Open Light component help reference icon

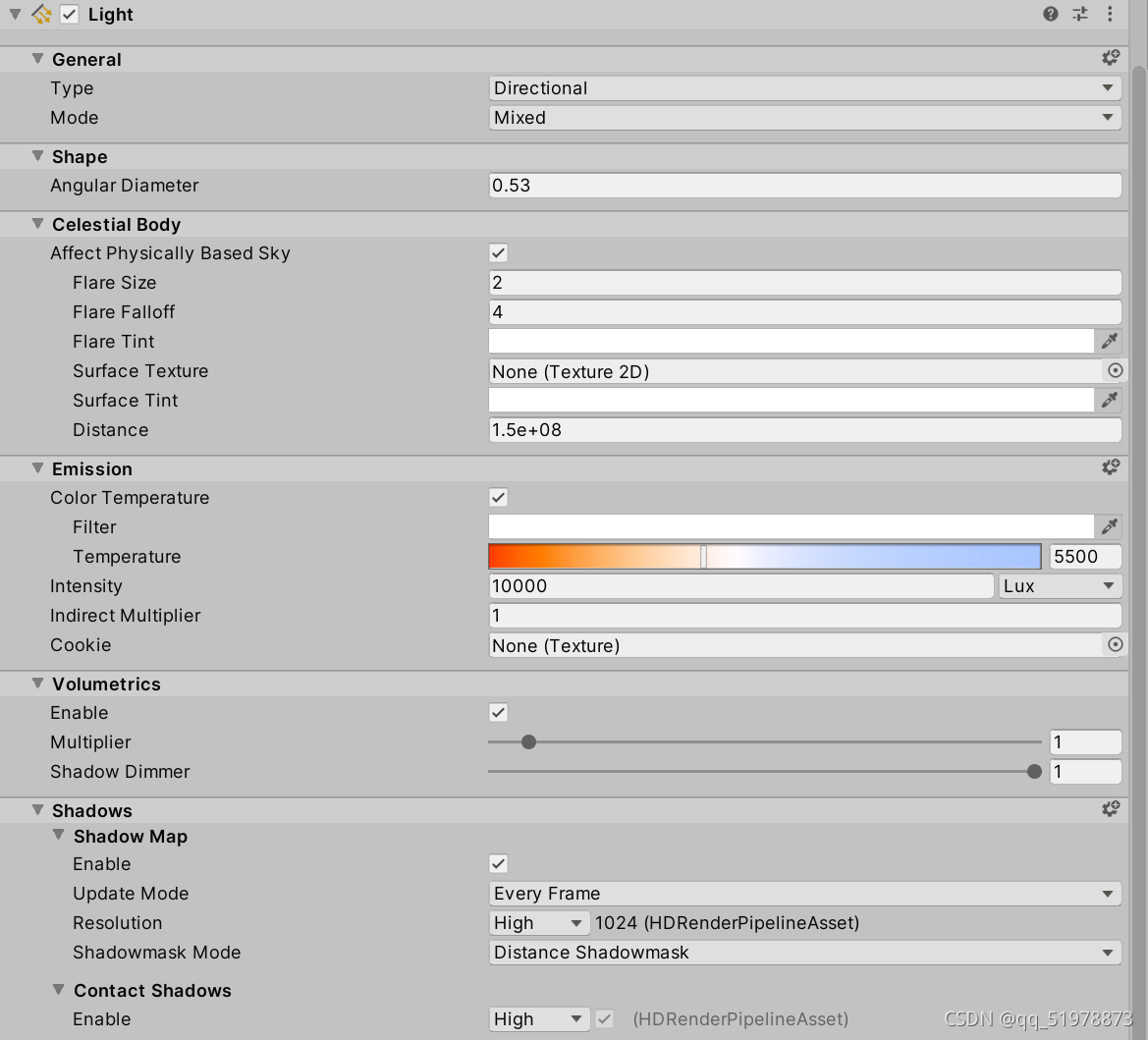(1051, 14)
